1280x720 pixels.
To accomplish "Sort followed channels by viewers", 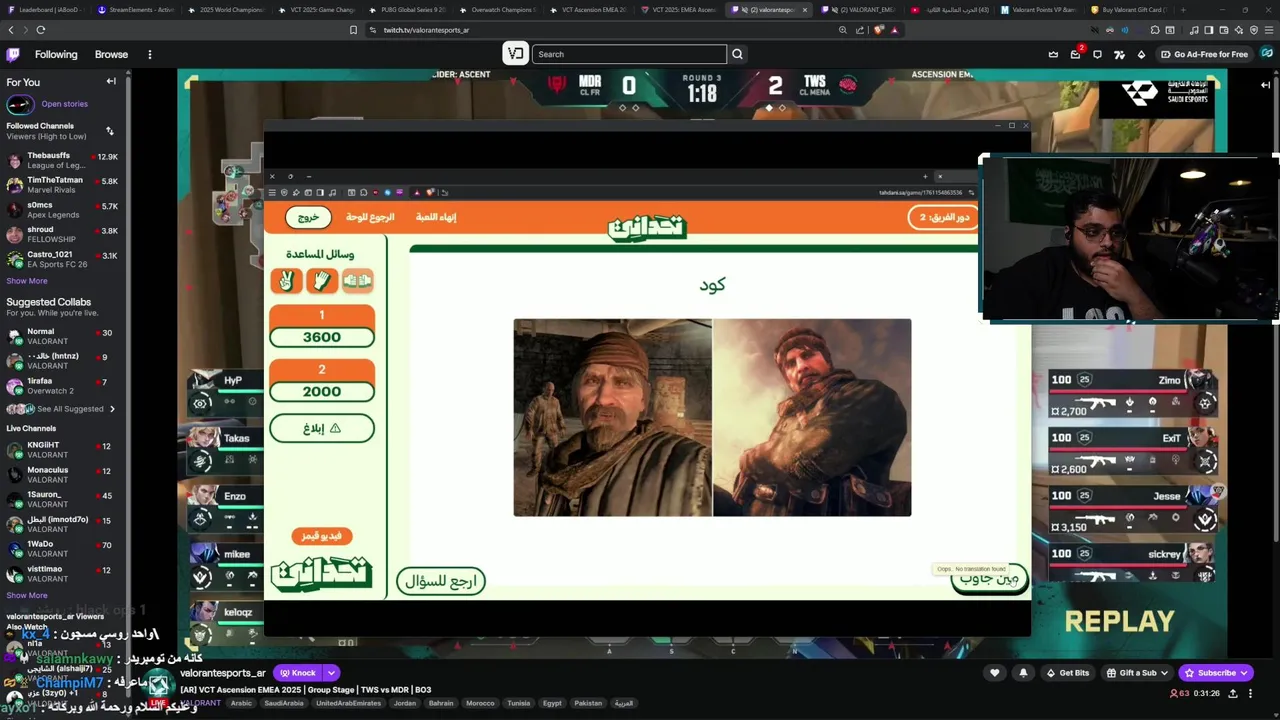I will click(110, 131).
